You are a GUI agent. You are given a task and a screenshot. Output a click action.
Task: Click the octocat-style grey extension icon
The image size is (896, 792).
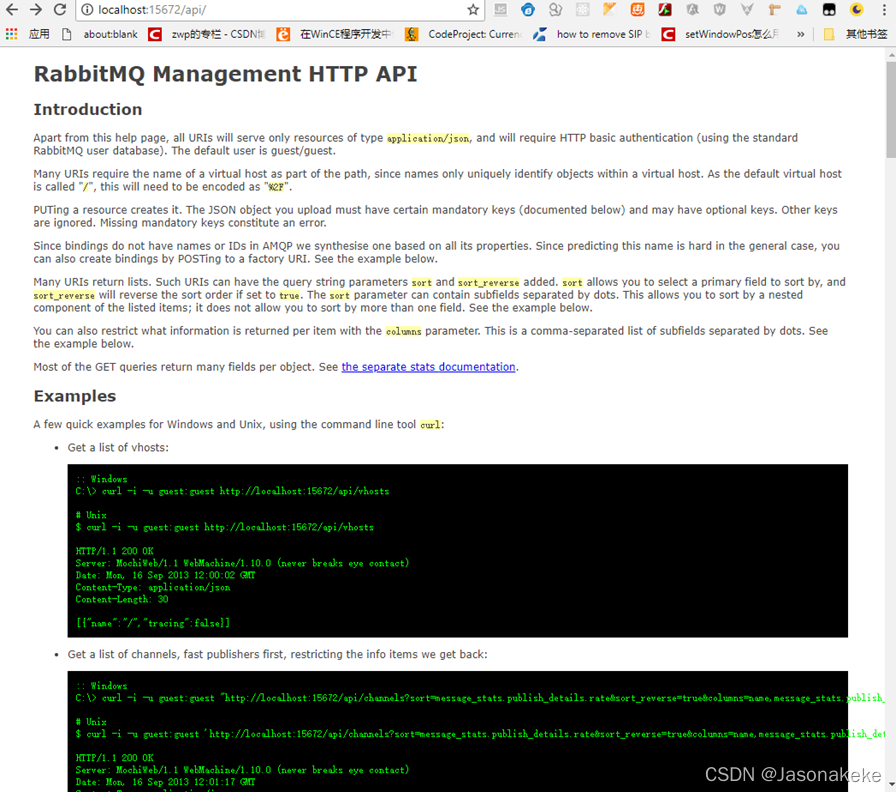click(557, 11)
